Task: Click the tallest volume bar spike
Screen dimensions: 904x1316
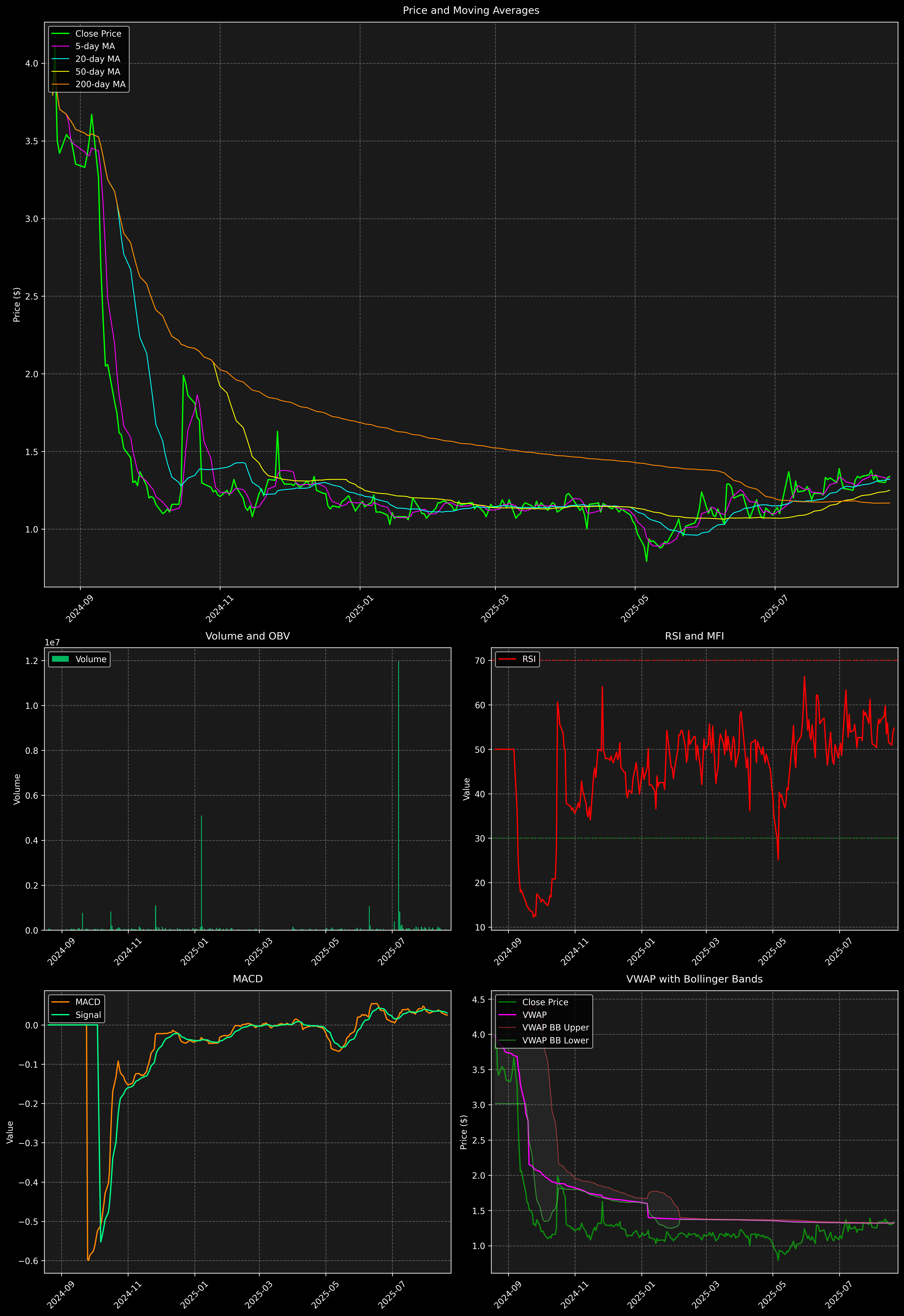Action: (x=399, y=793)
